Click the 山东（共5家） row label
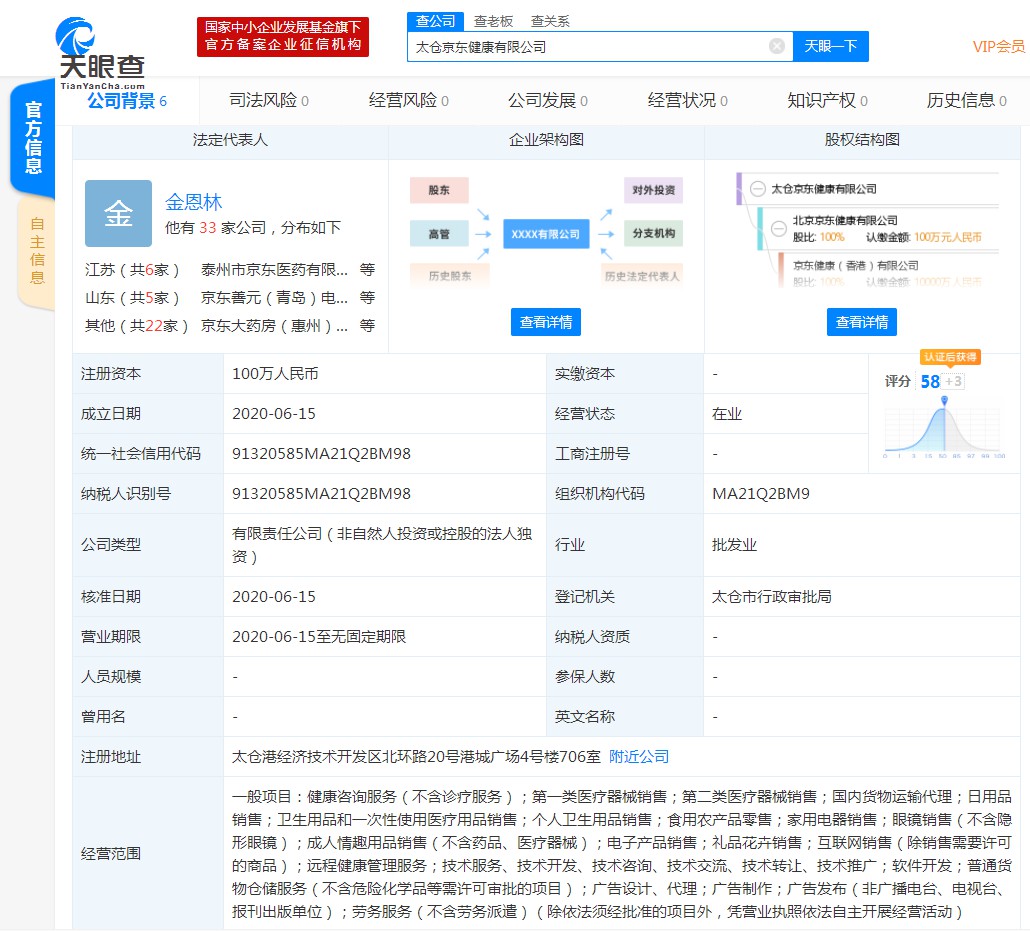 click(x=131, y=298)
